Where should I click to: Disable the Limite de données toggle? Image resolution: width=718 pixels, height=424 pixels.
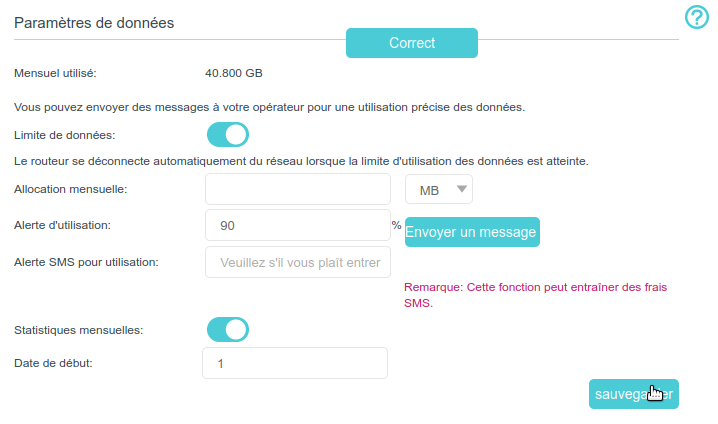227,134
